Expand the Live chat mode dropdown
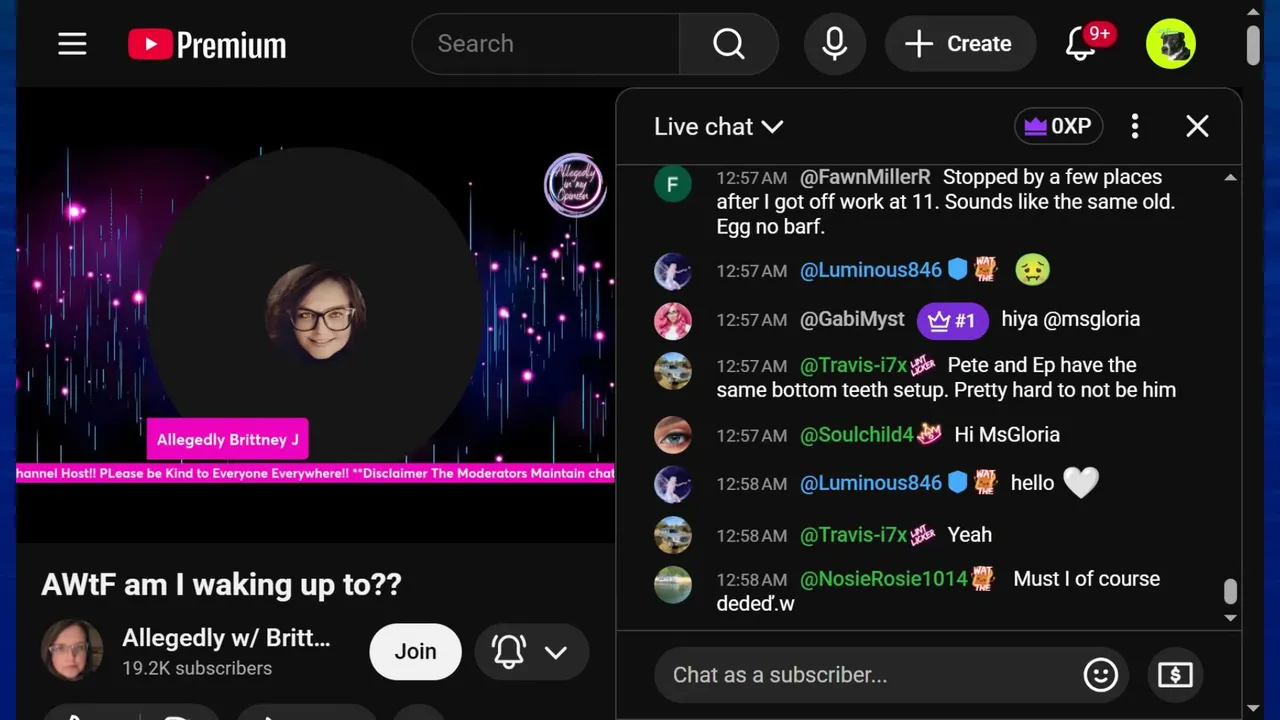Viewport: 1280px width, 720px height. point(718,127)
